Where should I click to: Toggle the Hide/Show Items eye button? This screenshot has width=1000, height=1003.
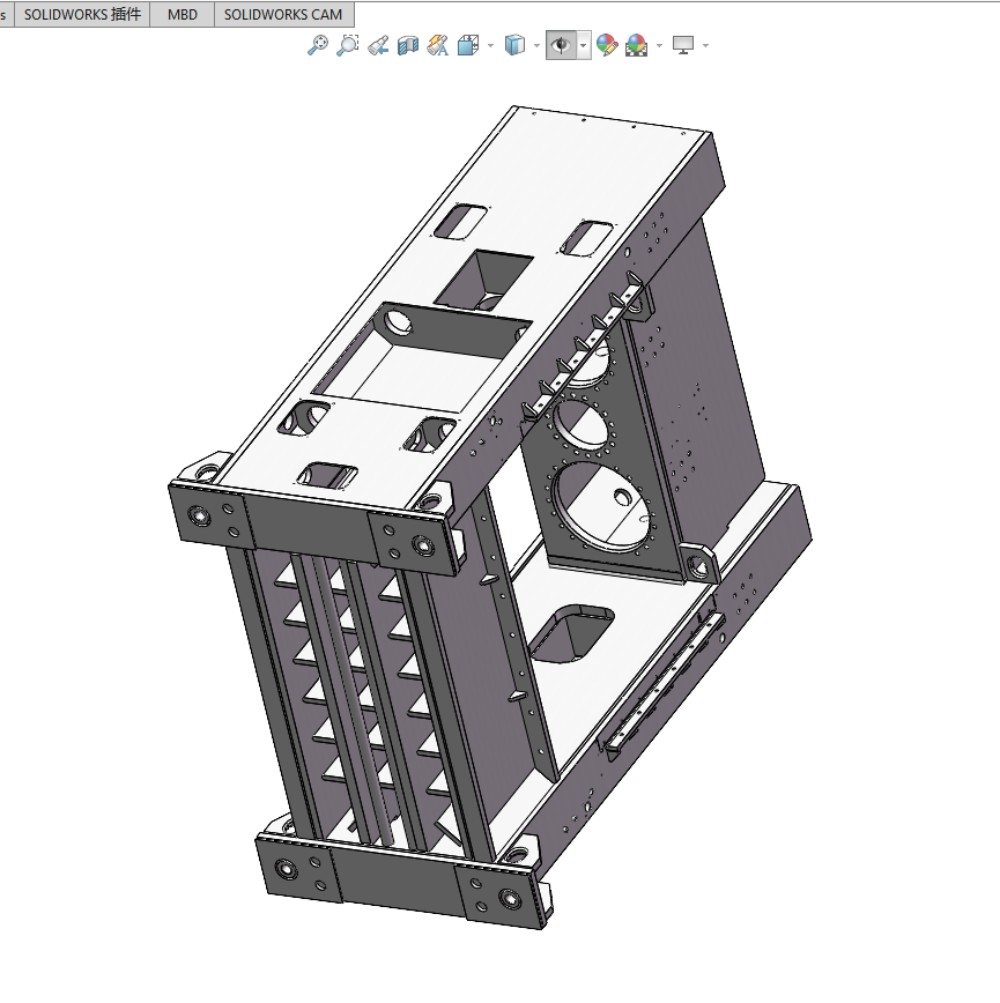pyautogui.click(x=561, y=45)
